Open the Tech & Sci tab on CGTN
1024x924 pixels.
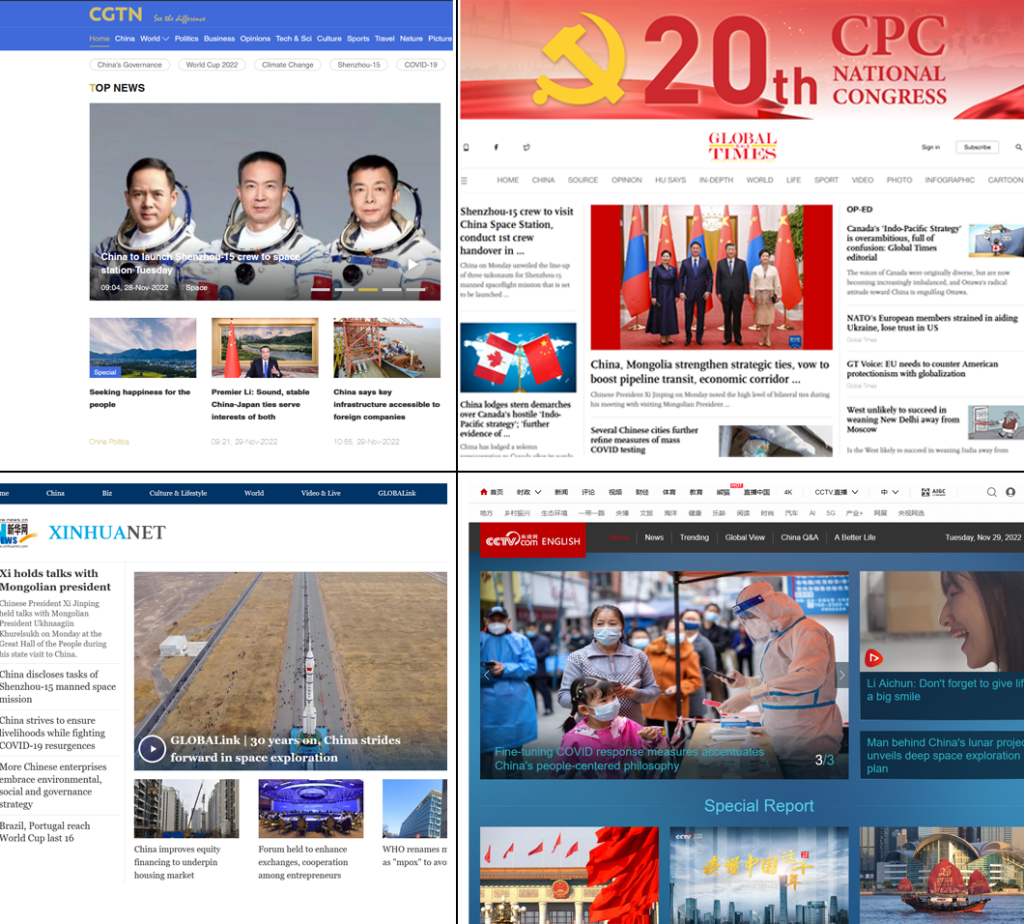tap(293, 39)
